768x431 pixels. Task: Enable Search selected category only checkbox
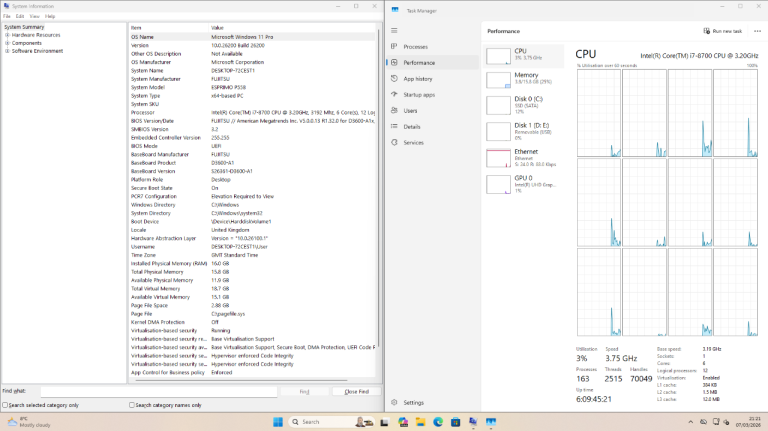(6, 405)
